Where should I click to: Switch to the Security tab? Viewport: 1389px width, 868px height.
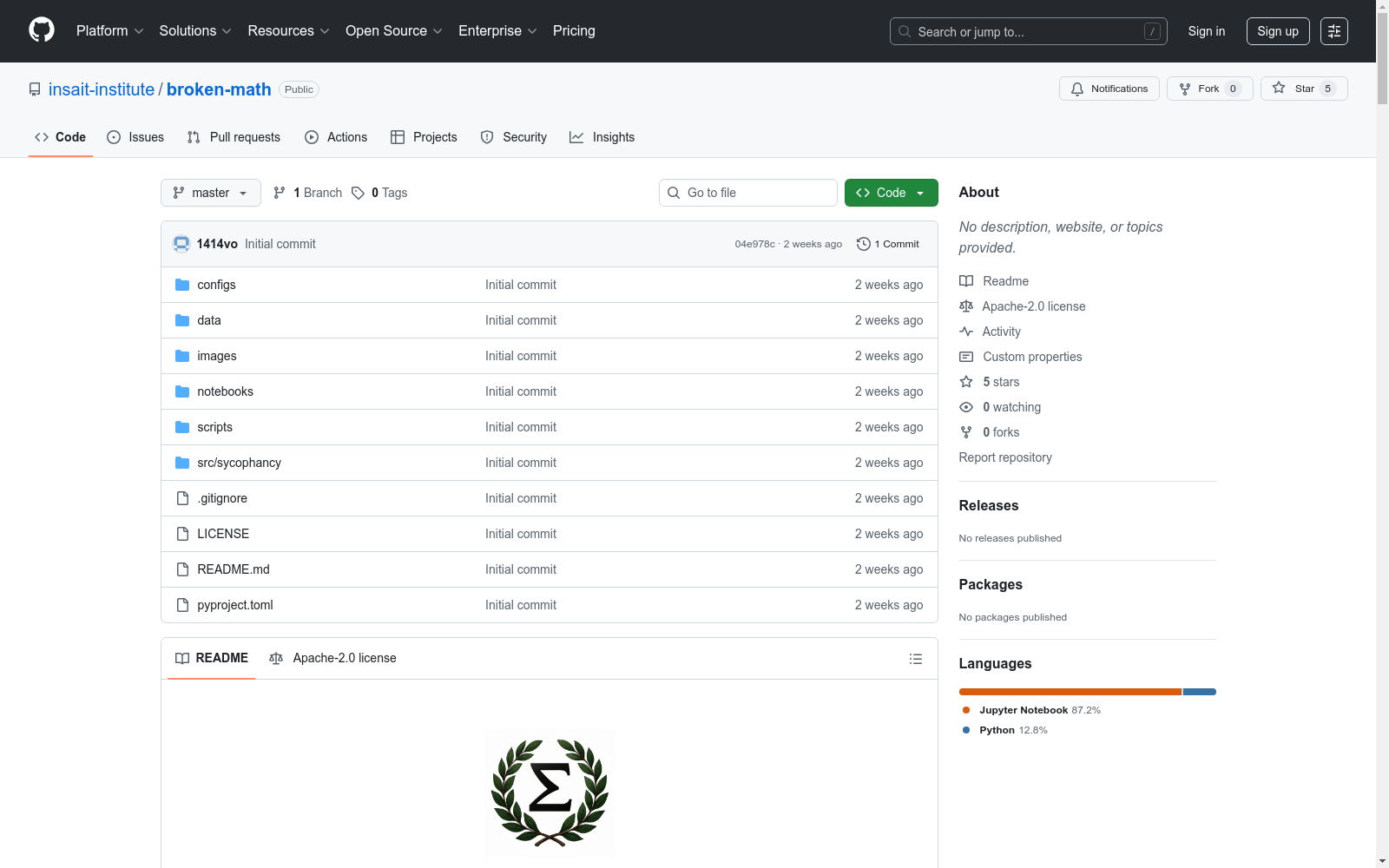point(514,137)
